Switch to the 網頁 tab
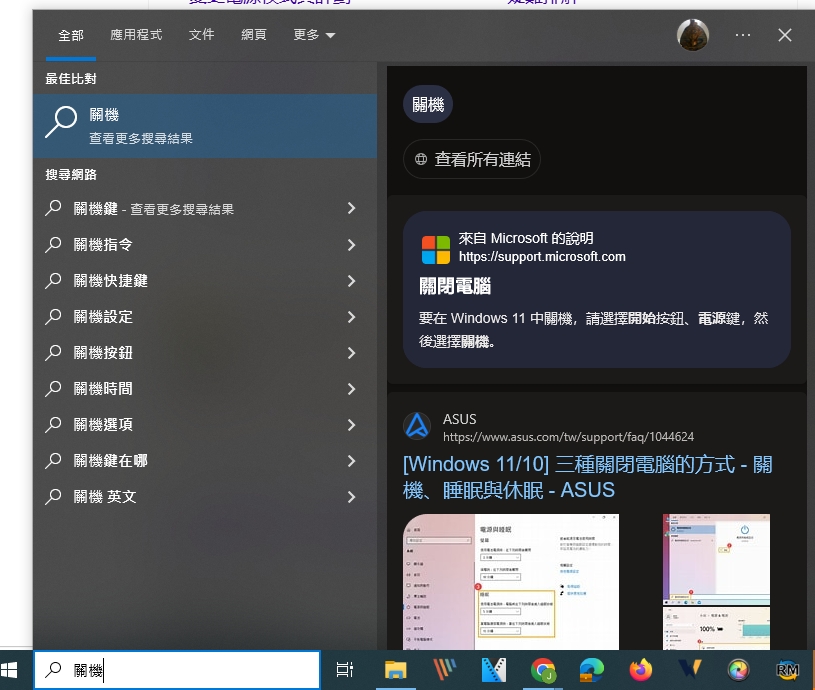 254,35
